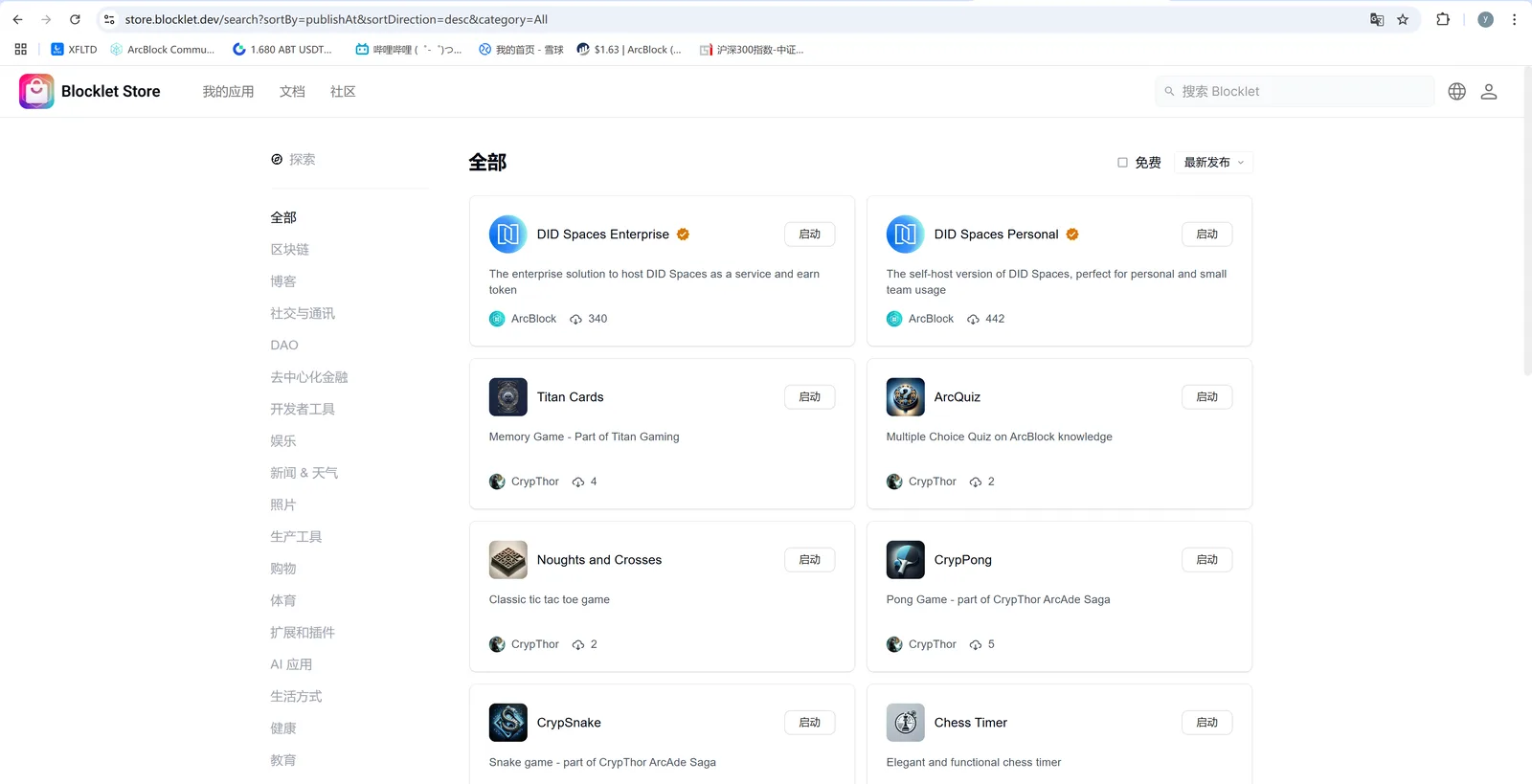Click the browser address bar URL
The height and width of the screenshot is (784, 1532).
click(x=336, y=19)
